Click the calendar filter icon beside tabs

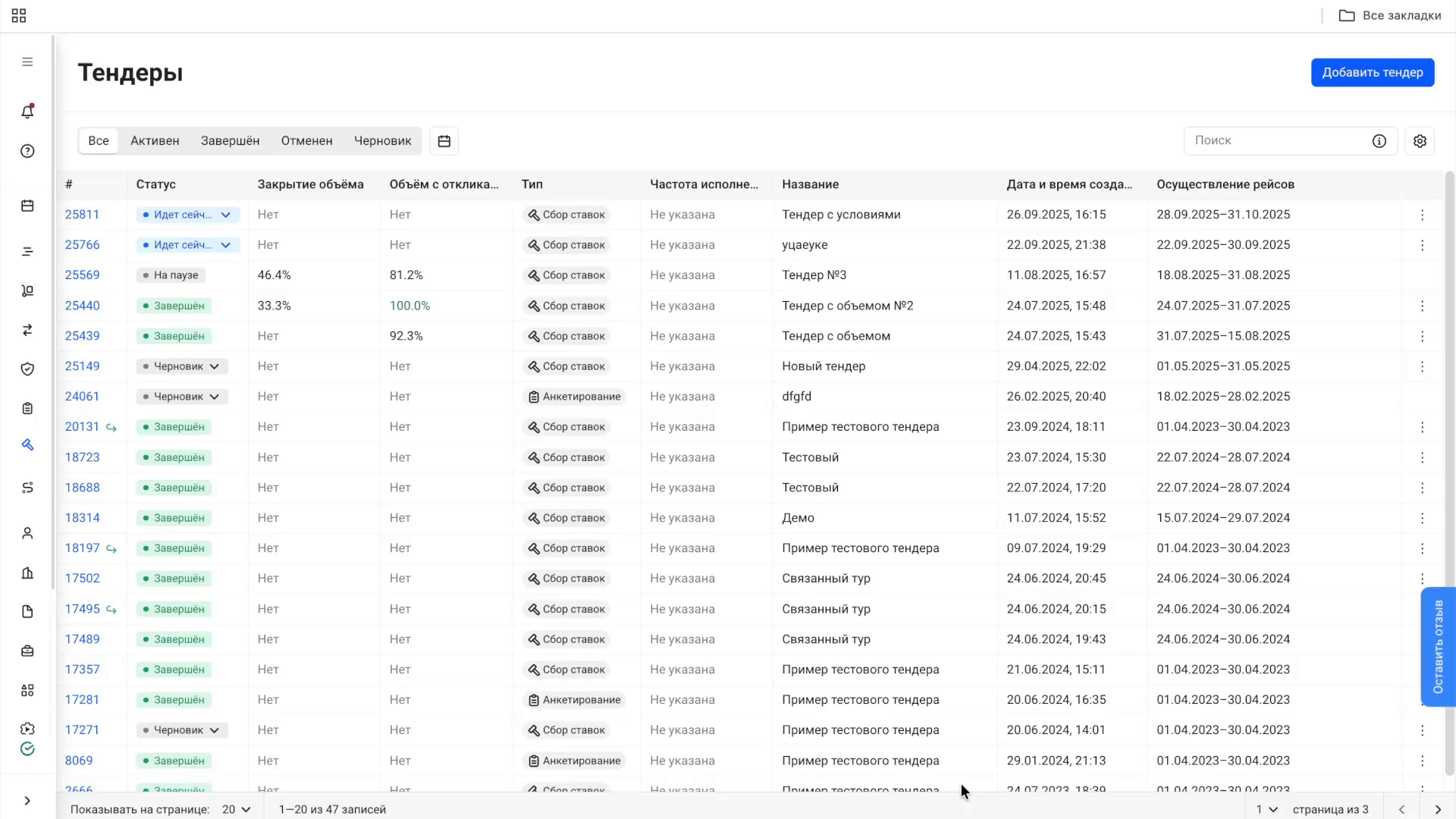click(444, 141)
